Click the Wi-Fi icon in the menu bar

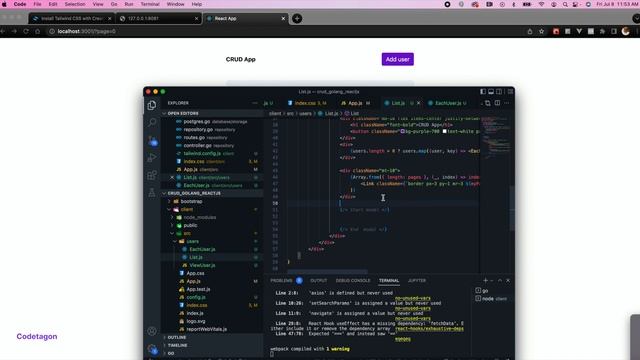tap(541, 4)
